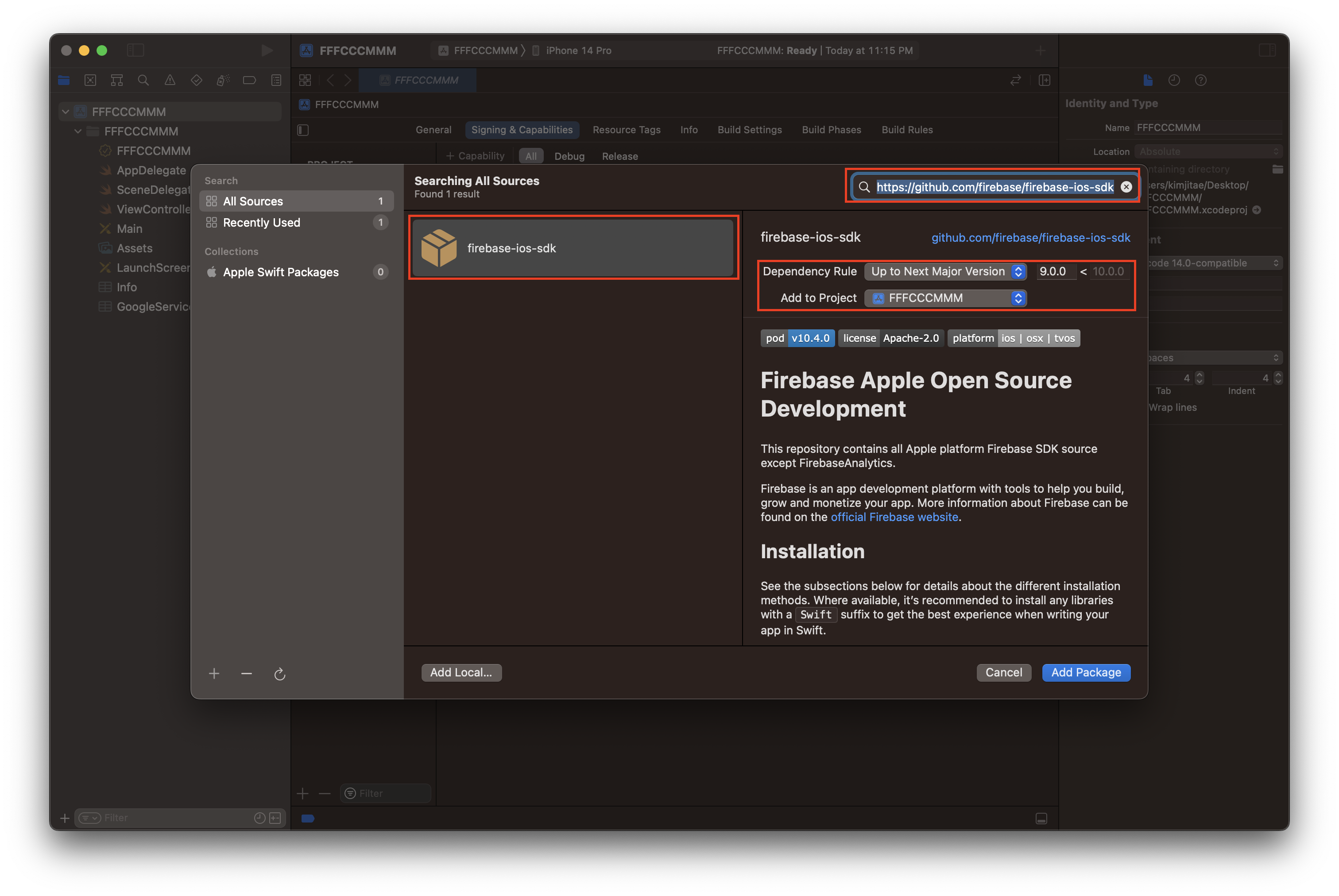Click the Add Local... button
The width and height of the screenshot is (1339, 896).
pos(461,672)
